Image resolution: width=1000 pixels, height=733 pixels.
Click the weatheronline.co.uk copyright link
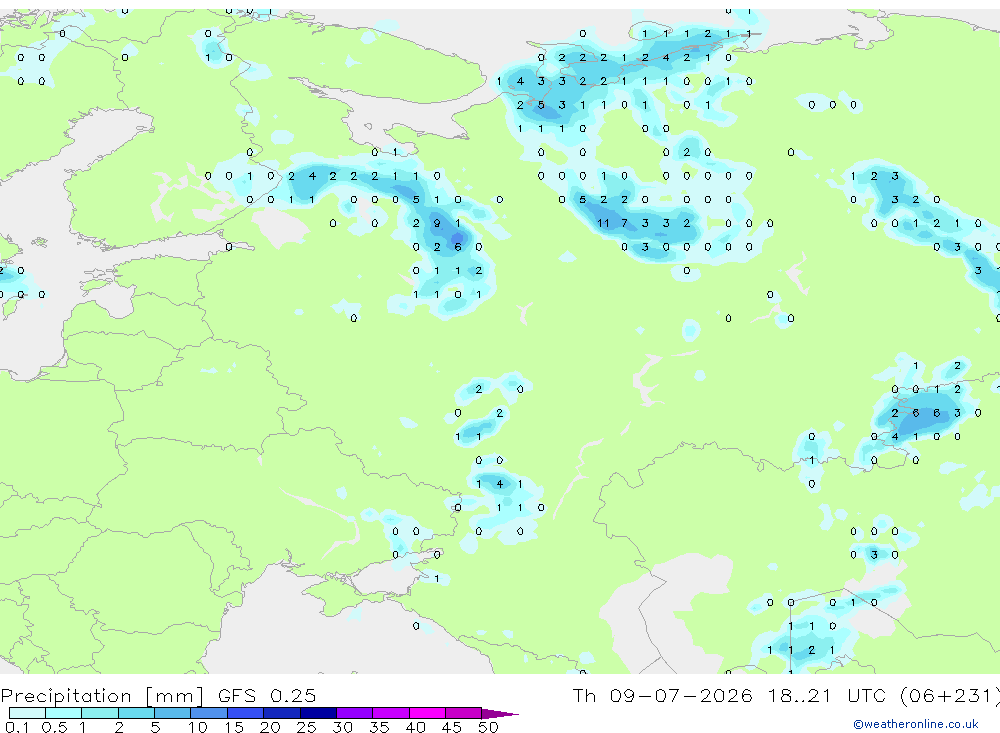tap(916, 724)
